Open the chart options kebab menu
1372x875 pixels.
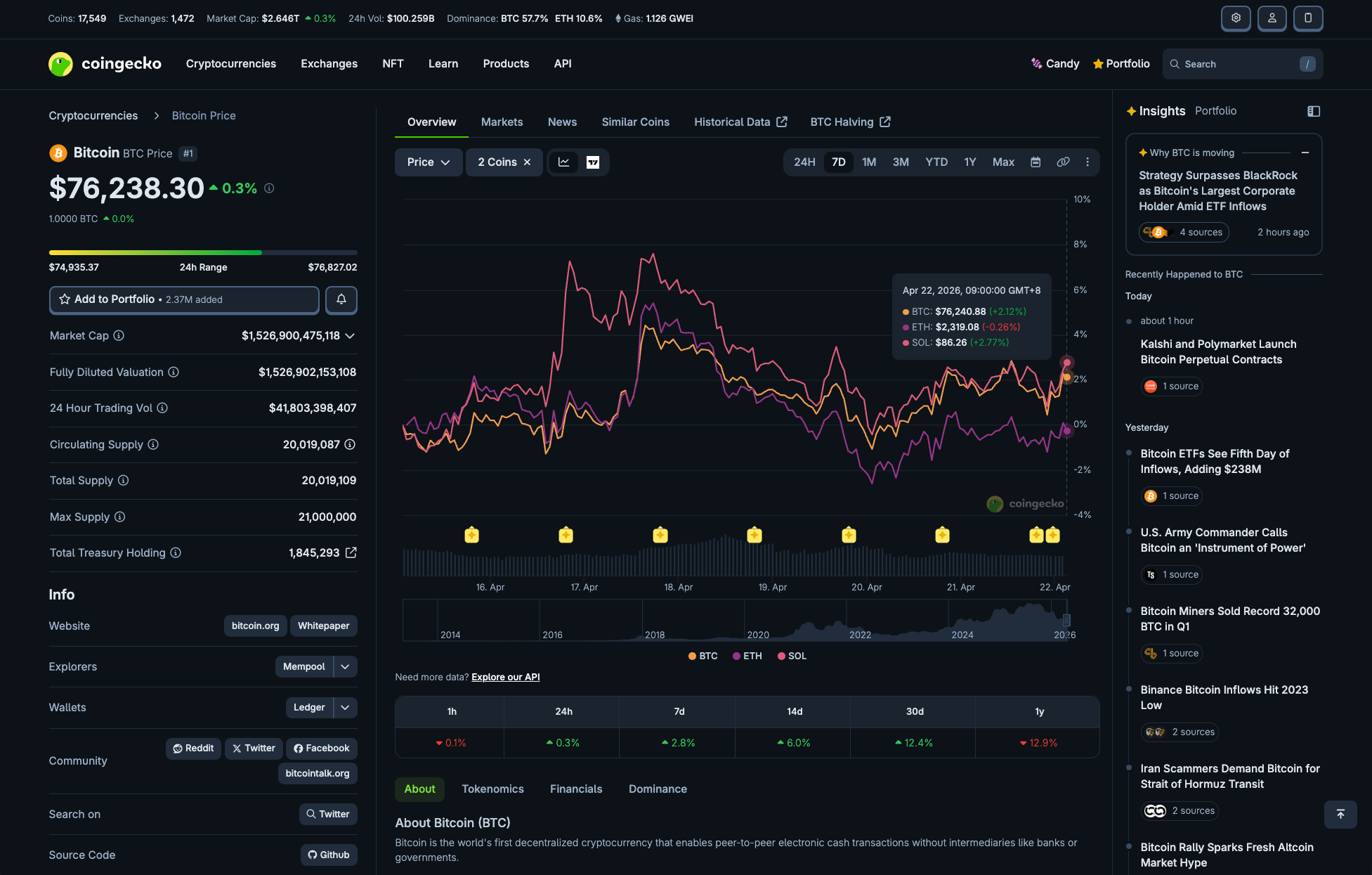pos(1087,162)
